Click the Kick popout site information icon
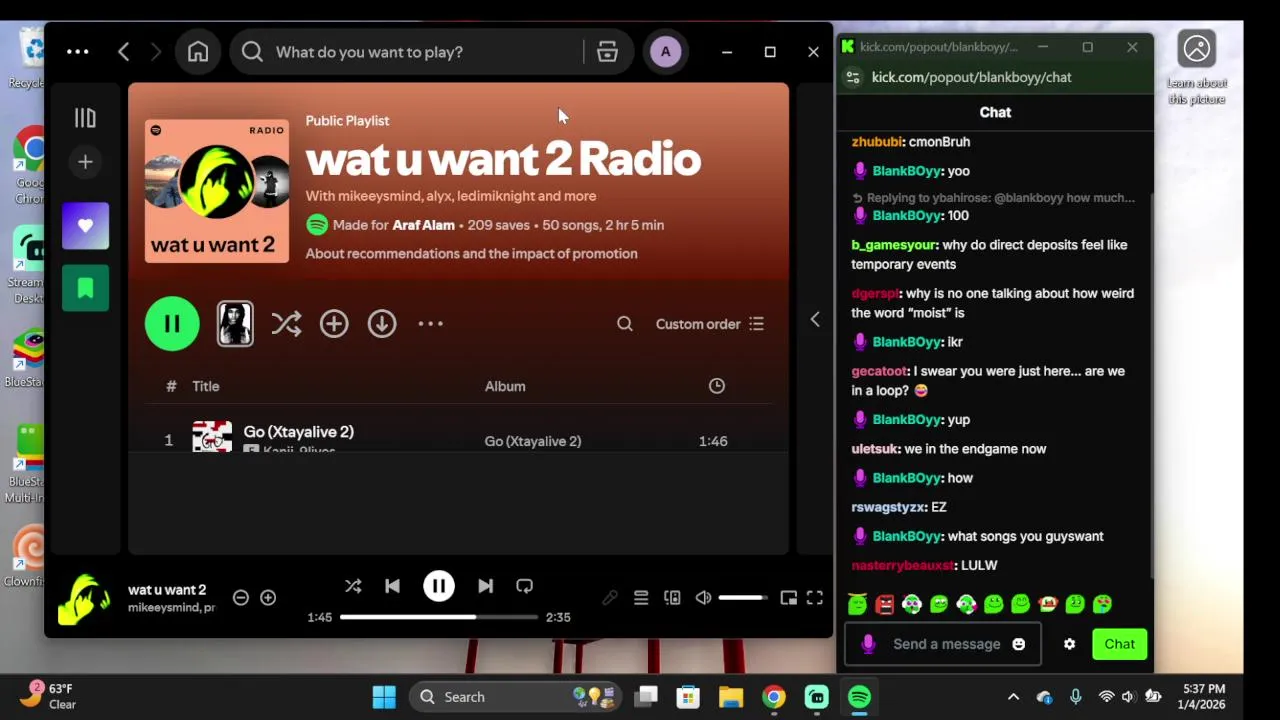 [853, 77]
